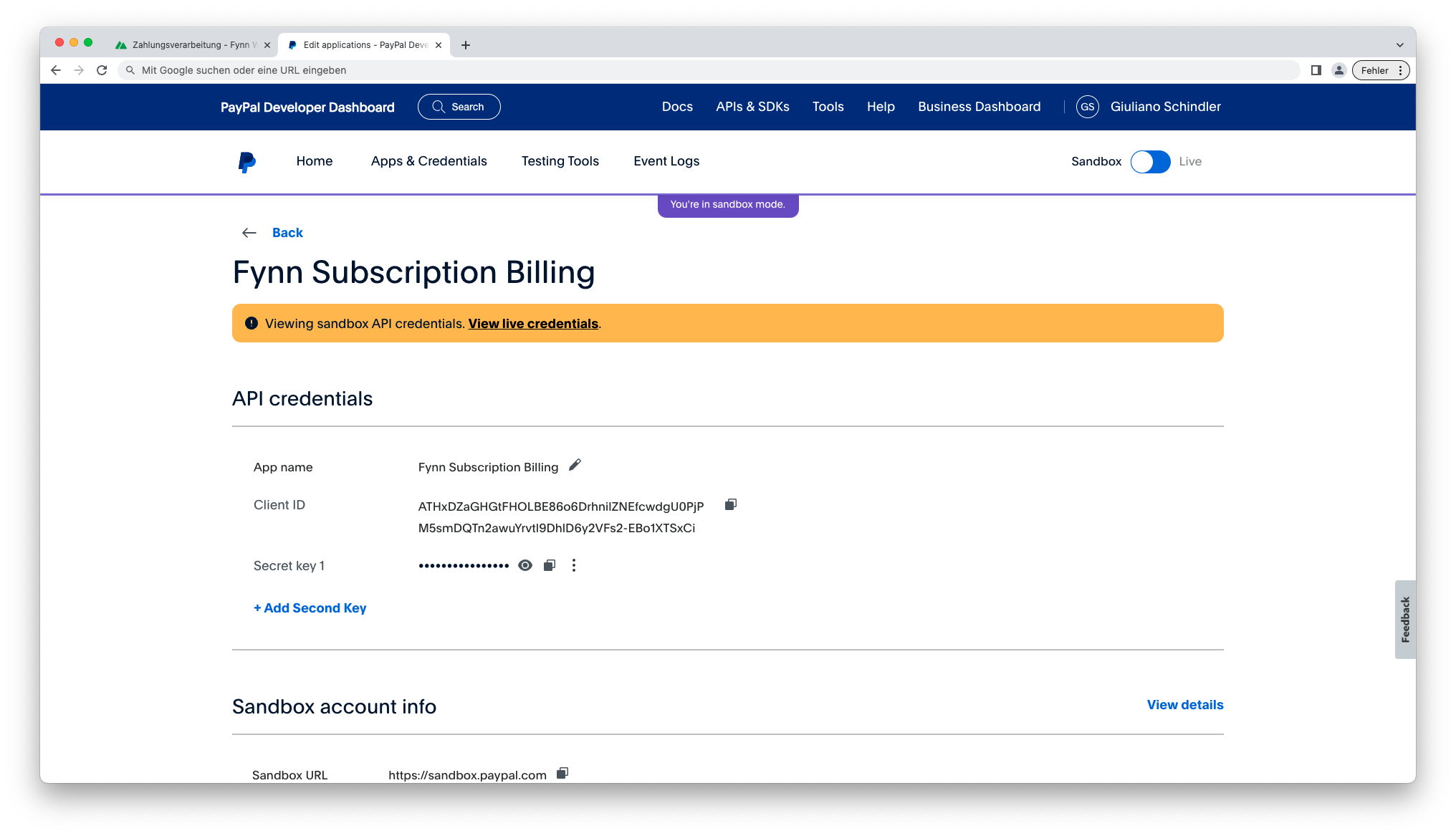Open a new browser tab

coord(466,45)
